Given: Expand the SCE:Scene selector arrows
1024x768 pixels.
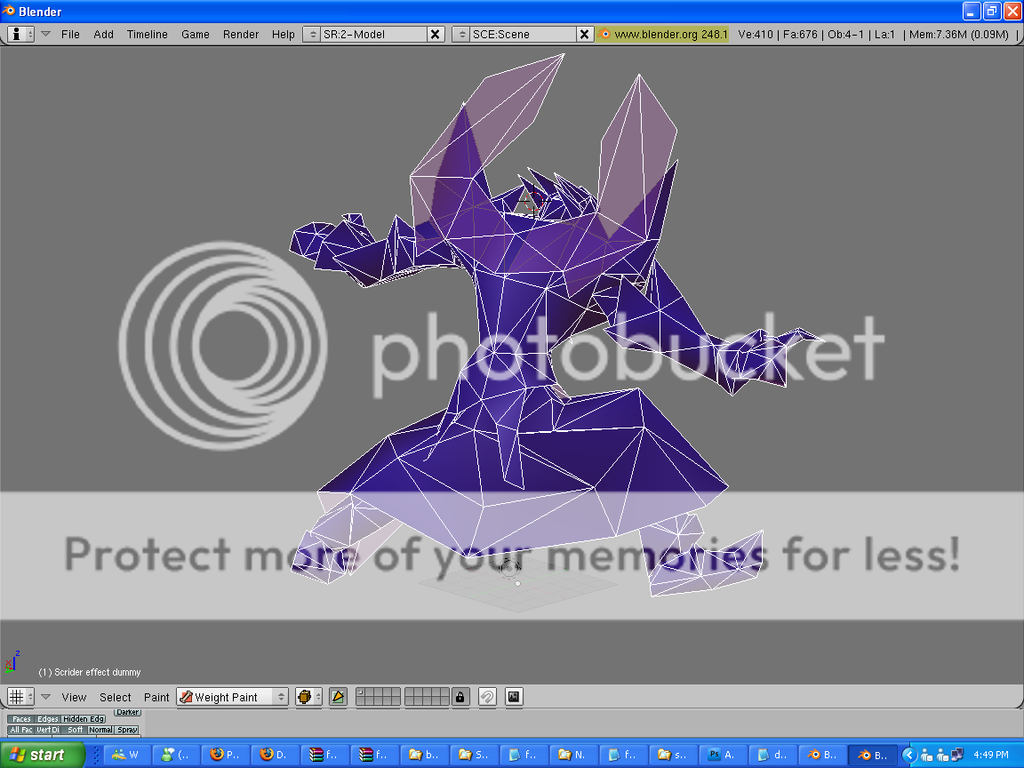Looking at the screenshot, I should (x=461, y=34).
